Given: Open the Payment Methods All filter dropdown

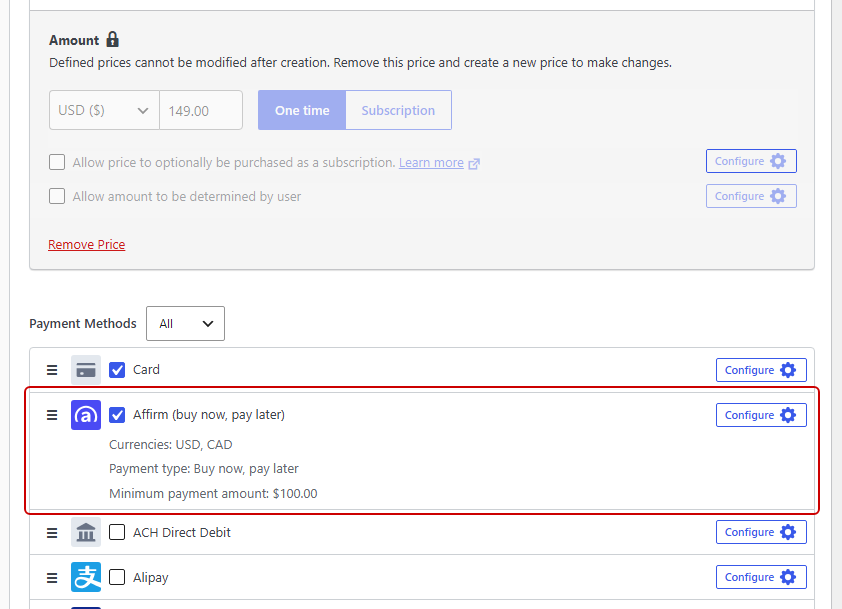Looking at the screenshot, I should click(x=185, y=323).
